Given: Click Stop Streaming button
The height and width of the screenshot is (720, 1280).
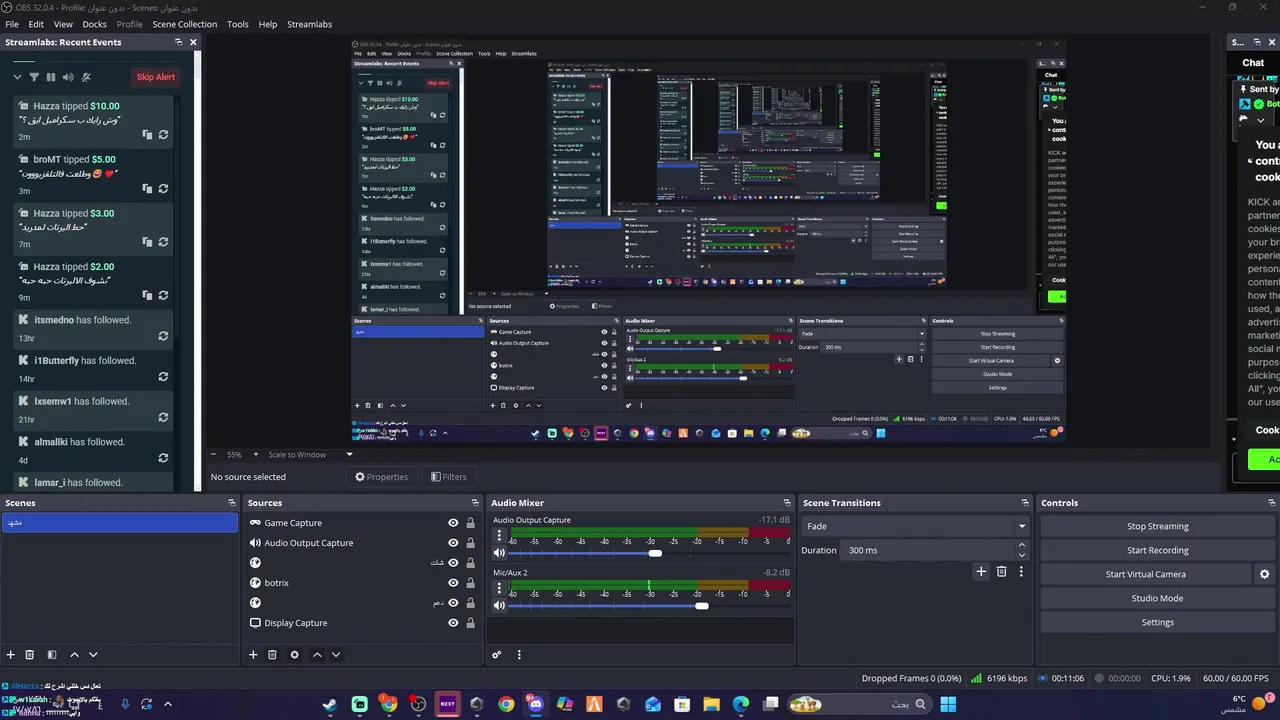Looking at the screenshot, I should click(1157, 526).
